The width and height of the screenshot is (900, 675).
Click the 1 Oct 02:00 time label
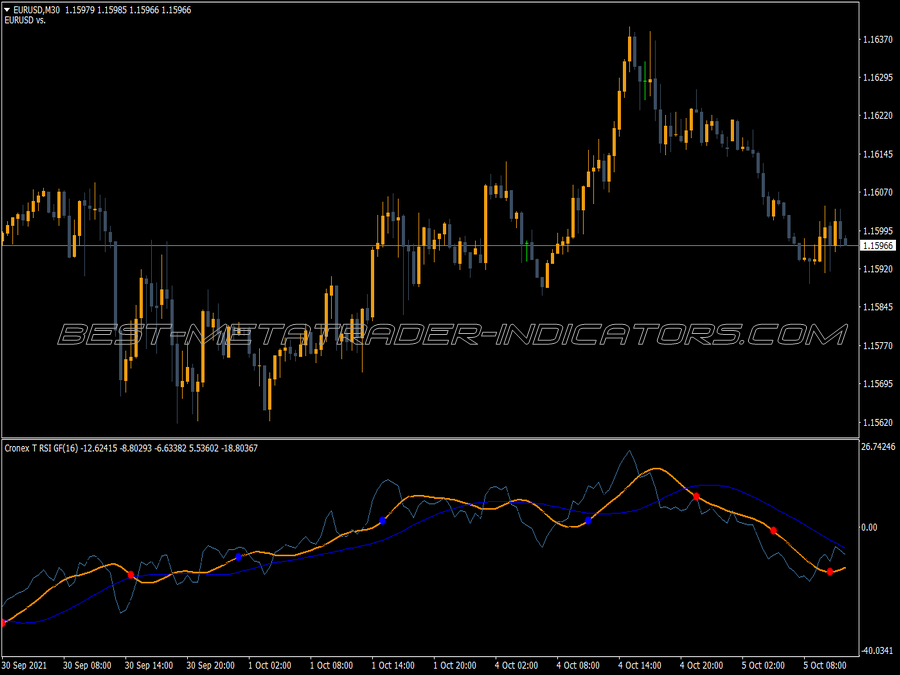click(x=270, y=665)
